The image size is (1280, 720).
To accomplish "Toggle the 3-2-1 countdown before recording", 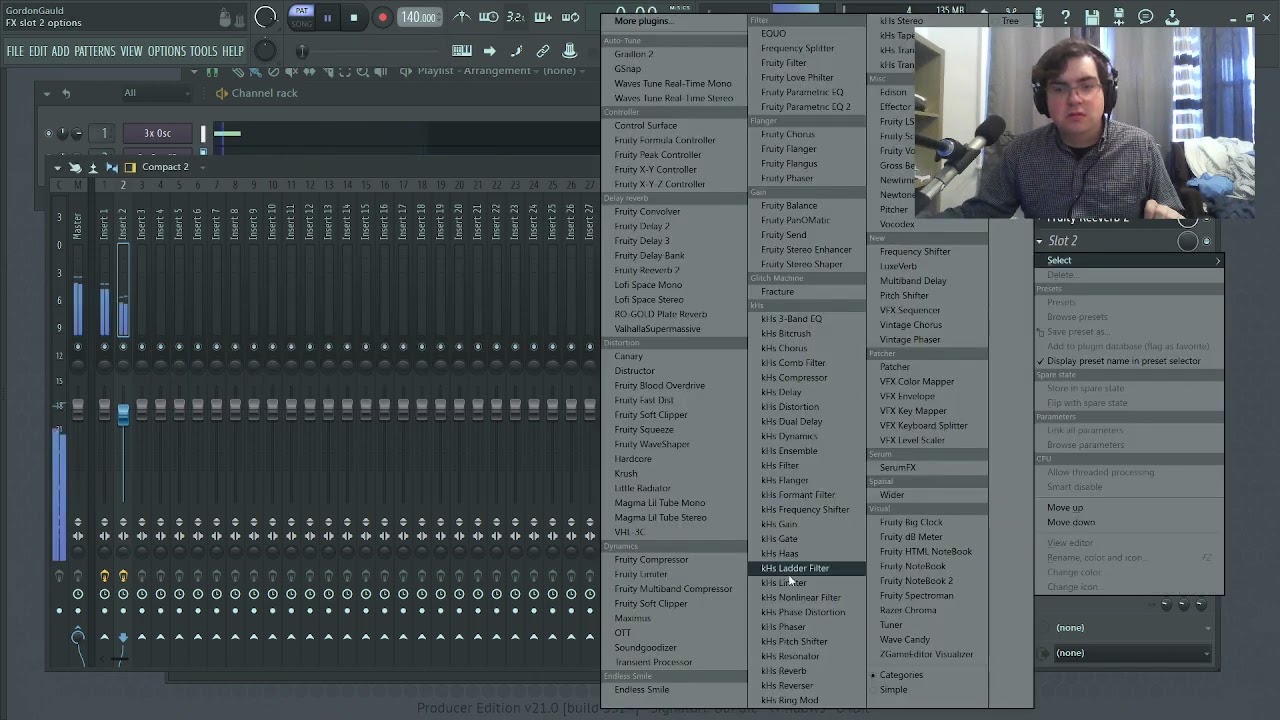I will (516, 17).
